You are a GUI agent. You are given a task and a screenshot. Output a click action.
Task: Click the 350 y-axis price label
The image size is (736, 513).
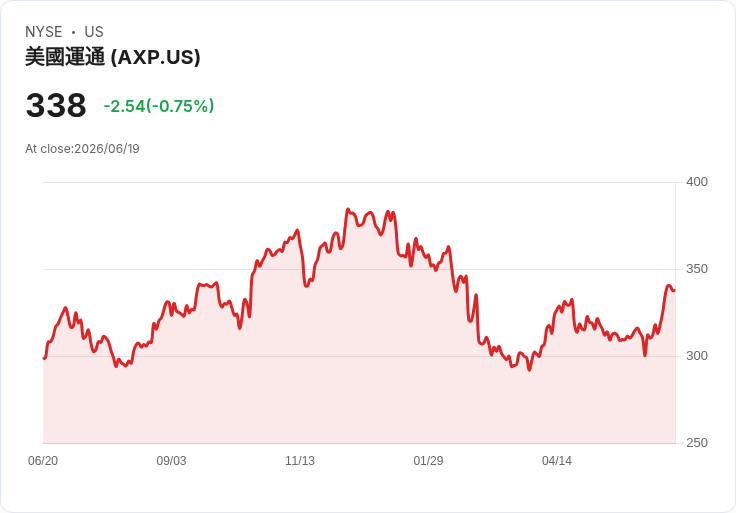tap(697, 269)
